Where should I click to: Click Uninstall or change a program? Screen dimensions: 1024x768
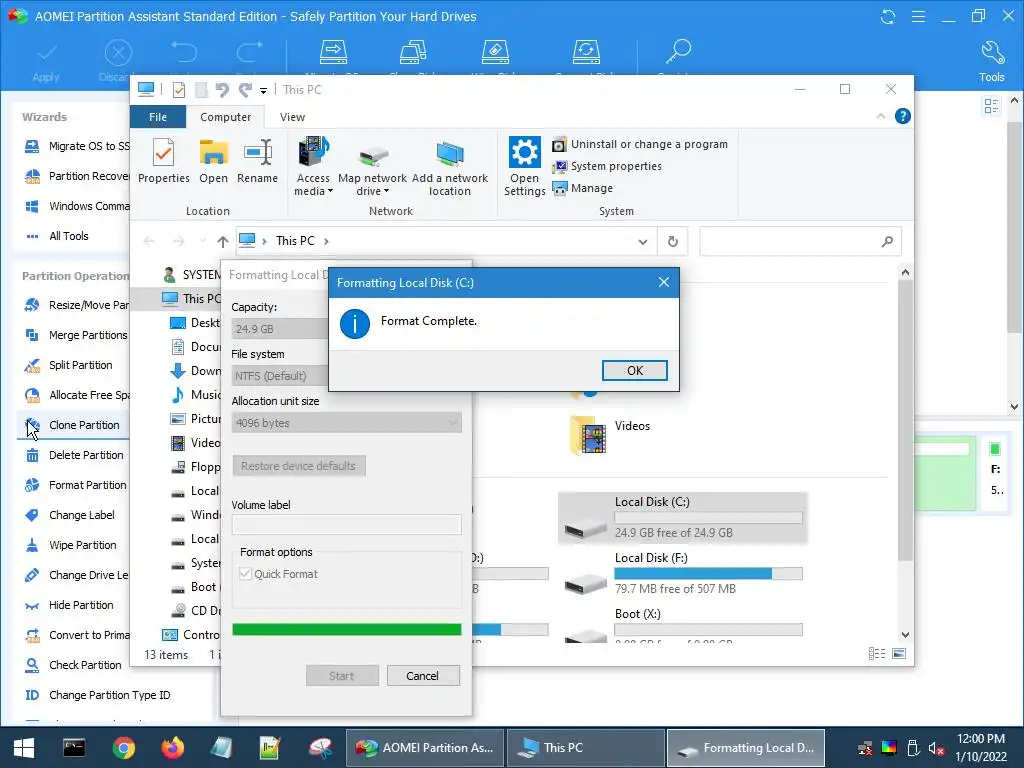(x=640, y=144)
